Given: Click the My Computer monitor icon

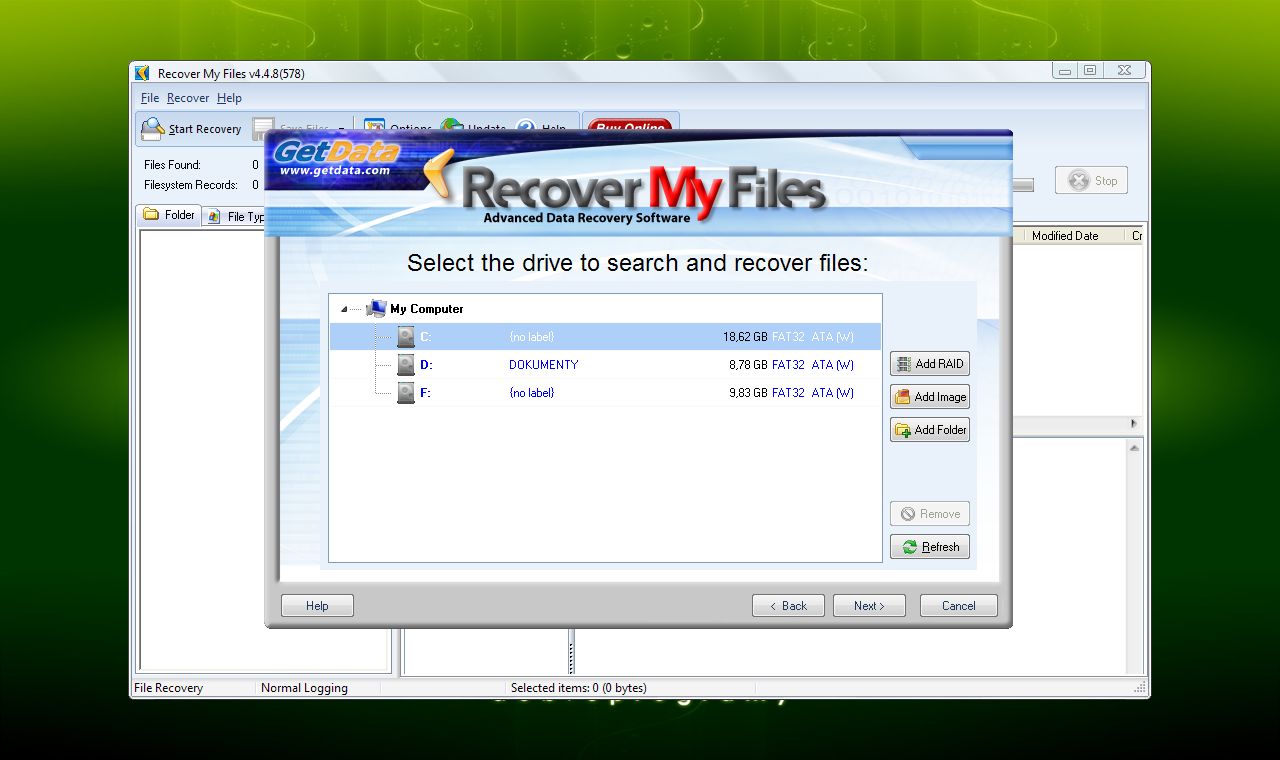Looking at the screenshot, I should [377, 308].
